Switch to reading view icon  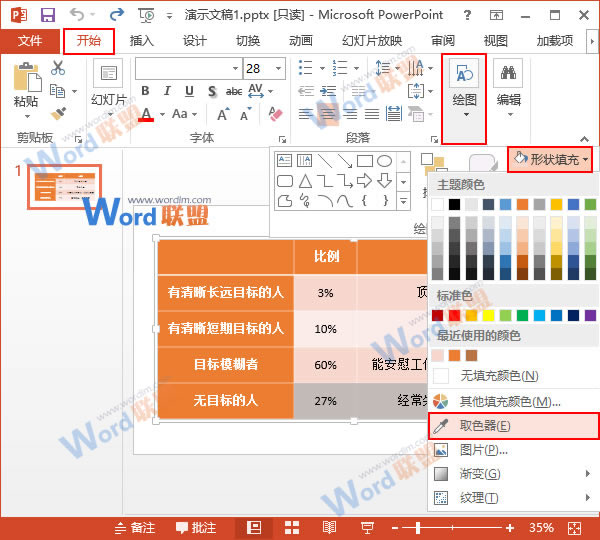[x=329, y=528]
